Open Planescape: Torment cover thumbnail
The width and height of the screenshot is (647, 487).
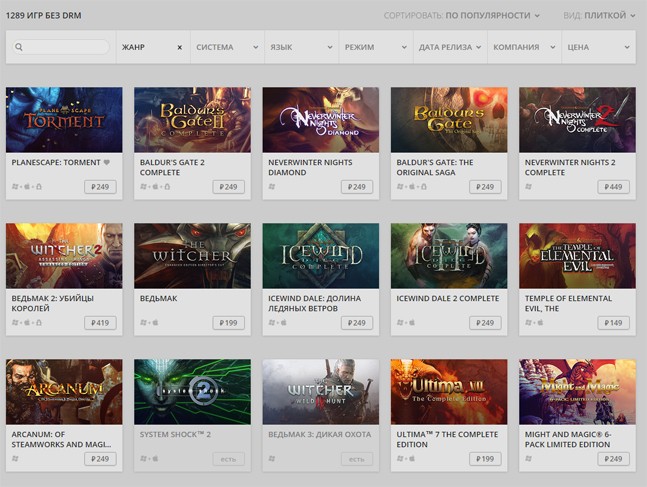click(x=64, y=120)
